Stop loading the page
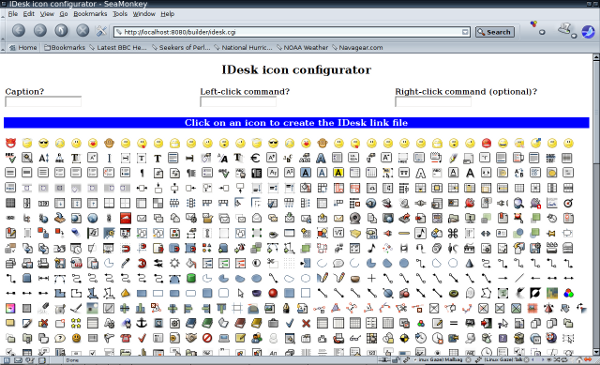This screenshot has width=600, height=365. 83,31
